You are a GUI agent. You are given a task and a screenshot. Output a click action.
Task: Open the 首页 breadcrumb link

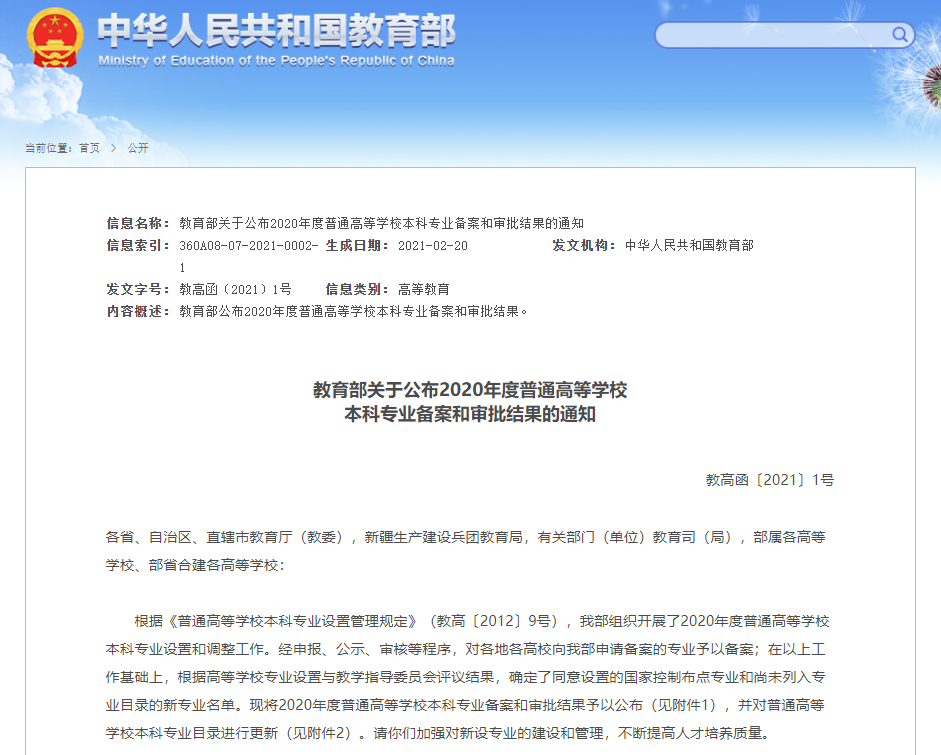coord(87,146)
